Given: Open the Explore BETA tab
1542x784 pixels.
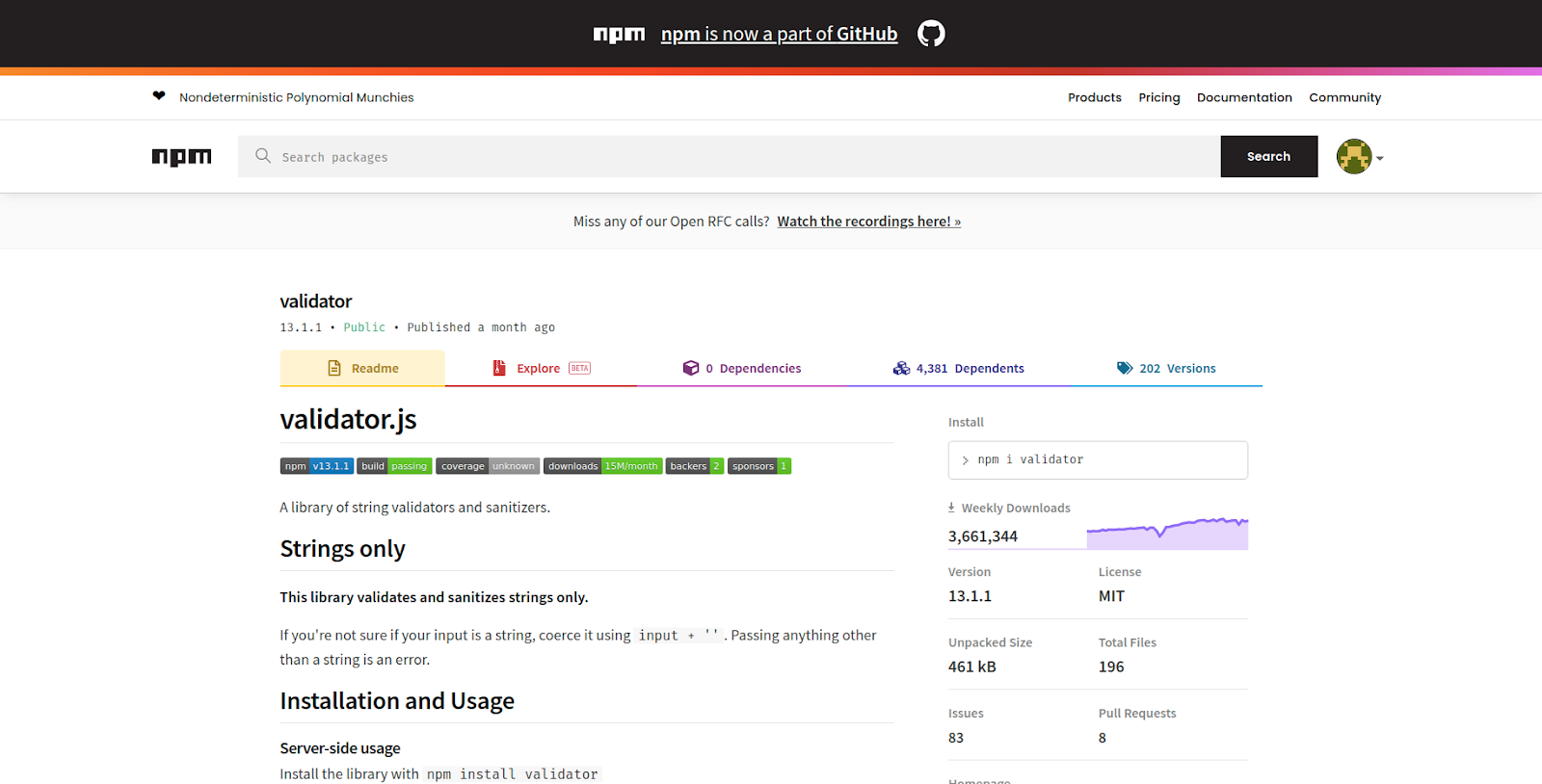Looking at the screenshot, I should [x=542, y=368].
